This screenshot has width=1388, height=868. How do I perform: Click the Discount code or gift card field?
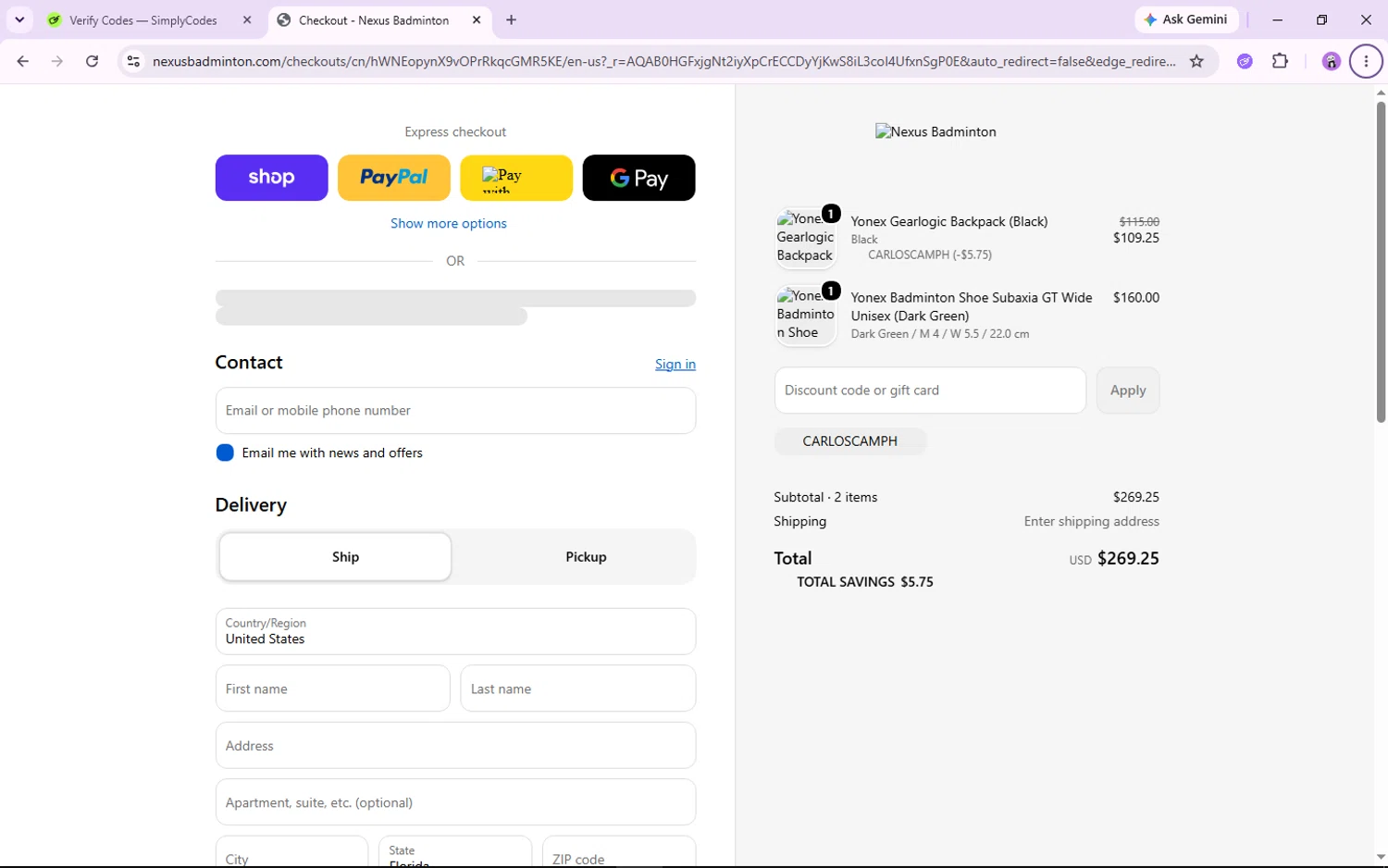click(x=930, y=390)
